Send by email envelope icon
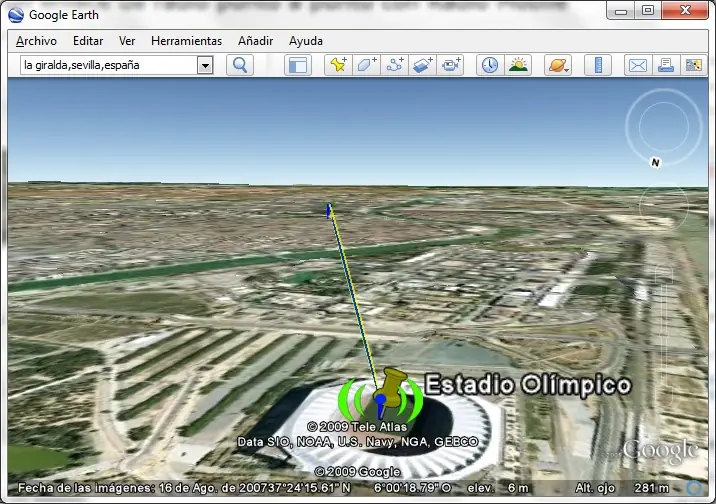The image size is (716, 504). click(637, 65)
